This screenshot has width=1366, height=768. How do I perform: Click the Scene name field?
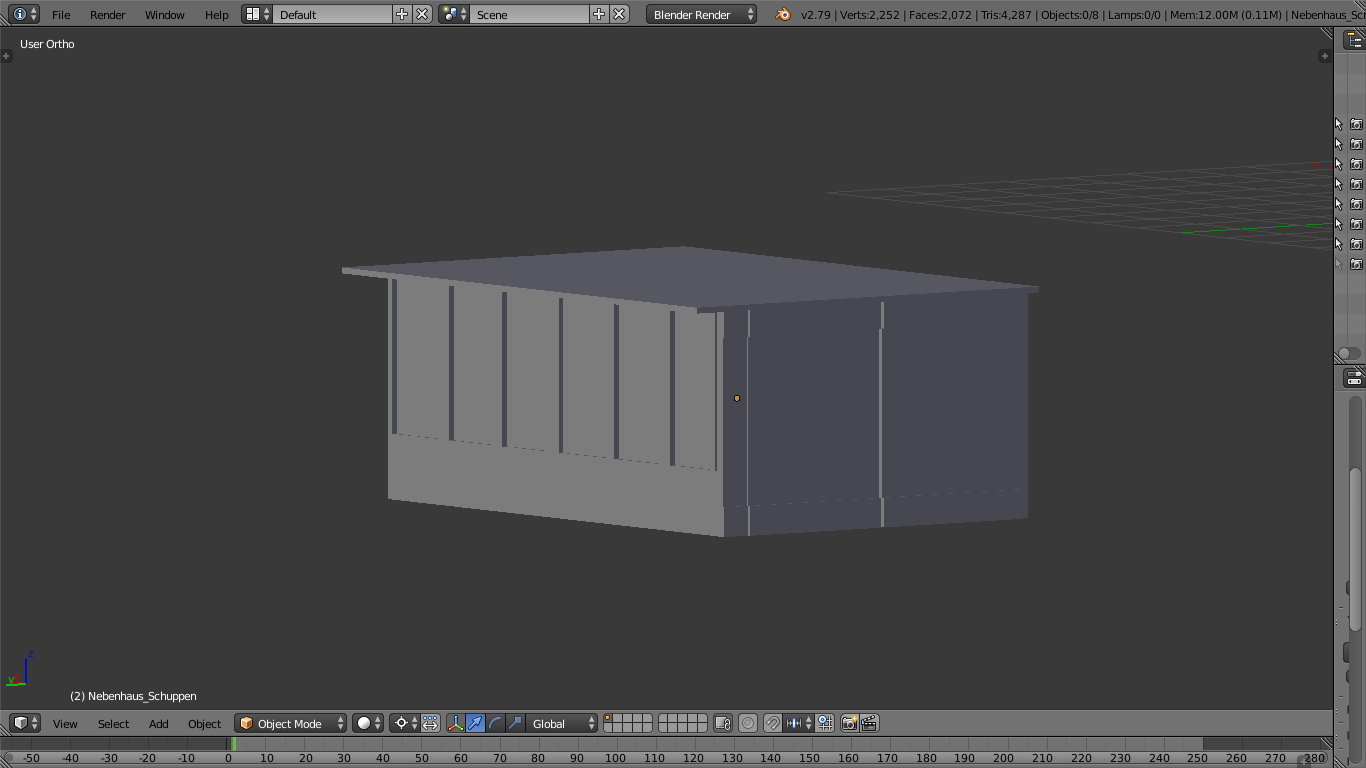click(x=530, y=14)
